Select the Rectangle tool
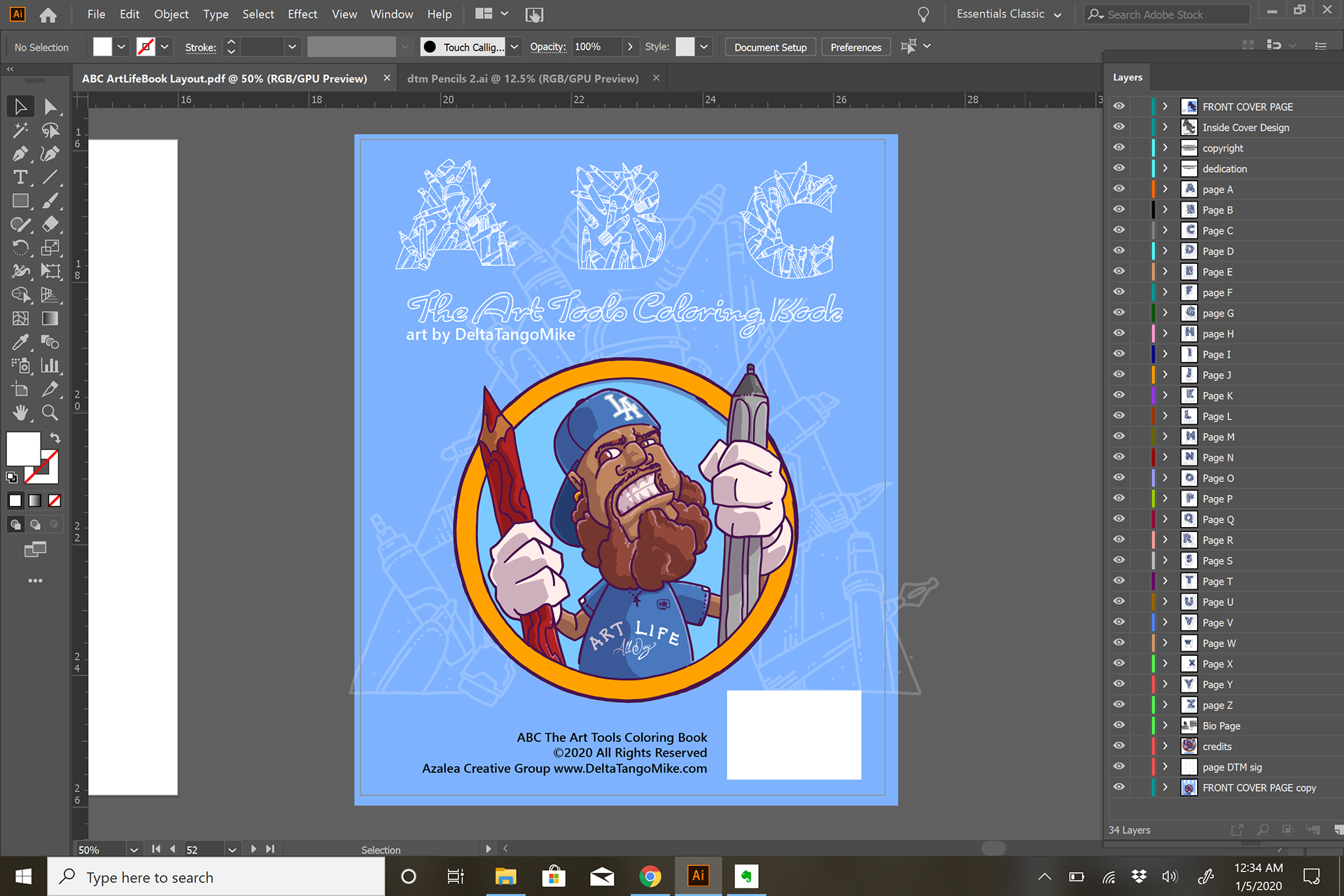 (20, 201)
